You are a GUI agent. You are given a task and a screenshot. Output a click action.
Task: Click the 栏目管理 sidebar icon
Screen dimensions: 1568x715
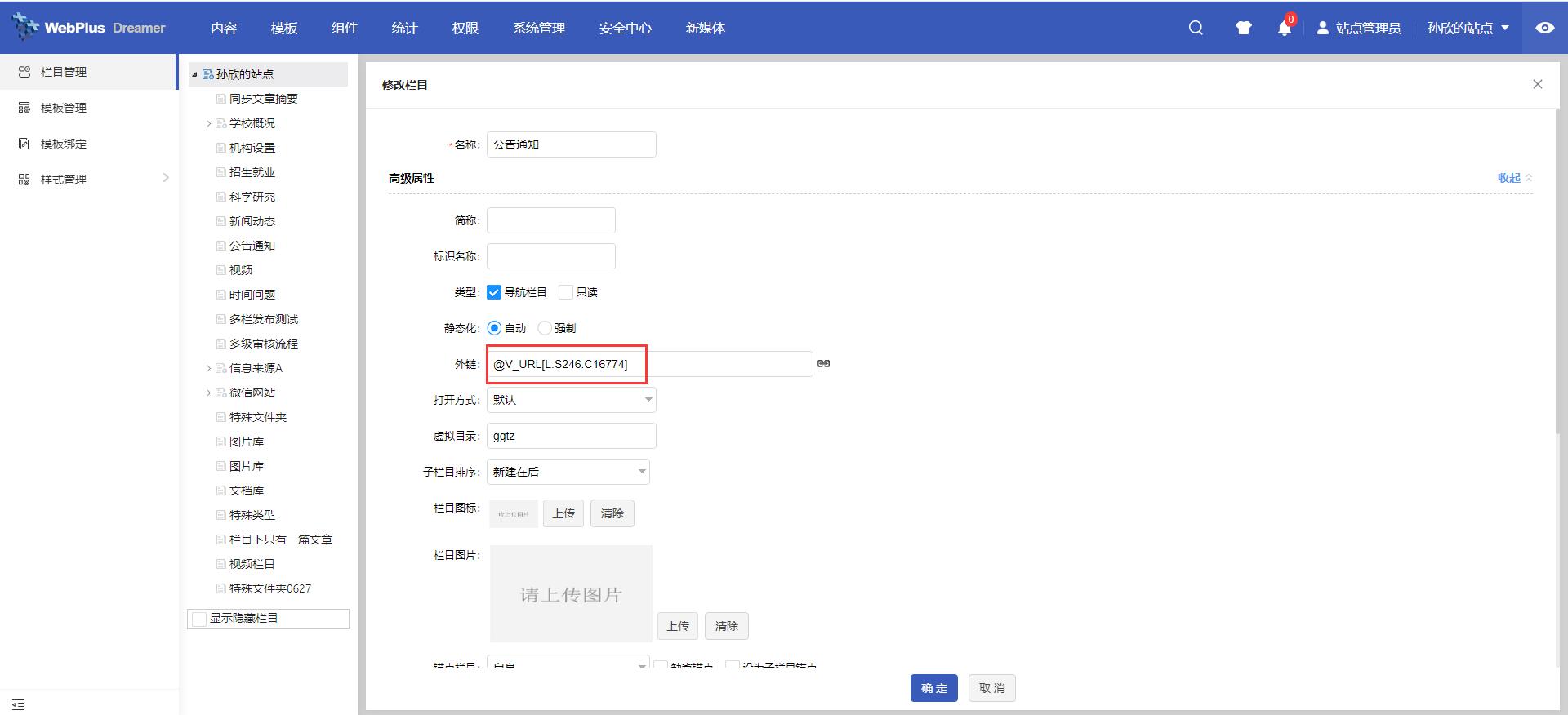click(24, 72)
